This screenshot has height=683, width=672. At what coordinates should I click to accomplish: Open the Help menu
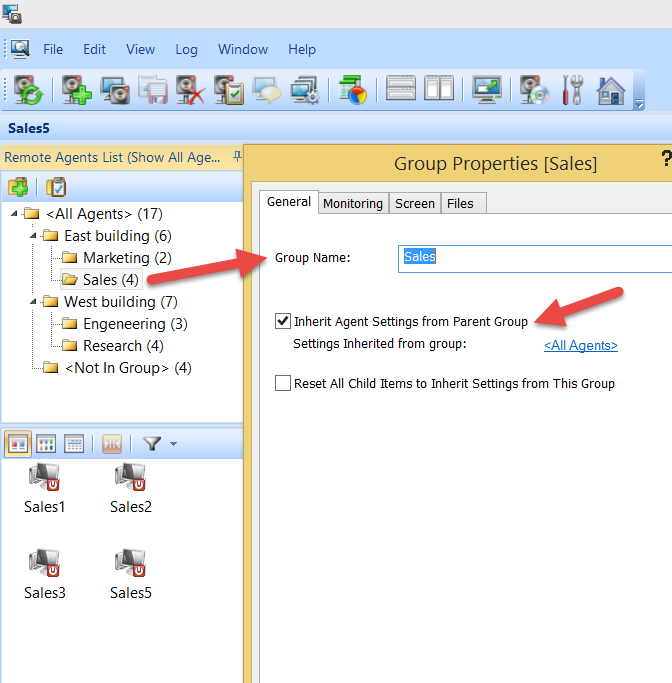pyautogui.click(x=302, y=49)
